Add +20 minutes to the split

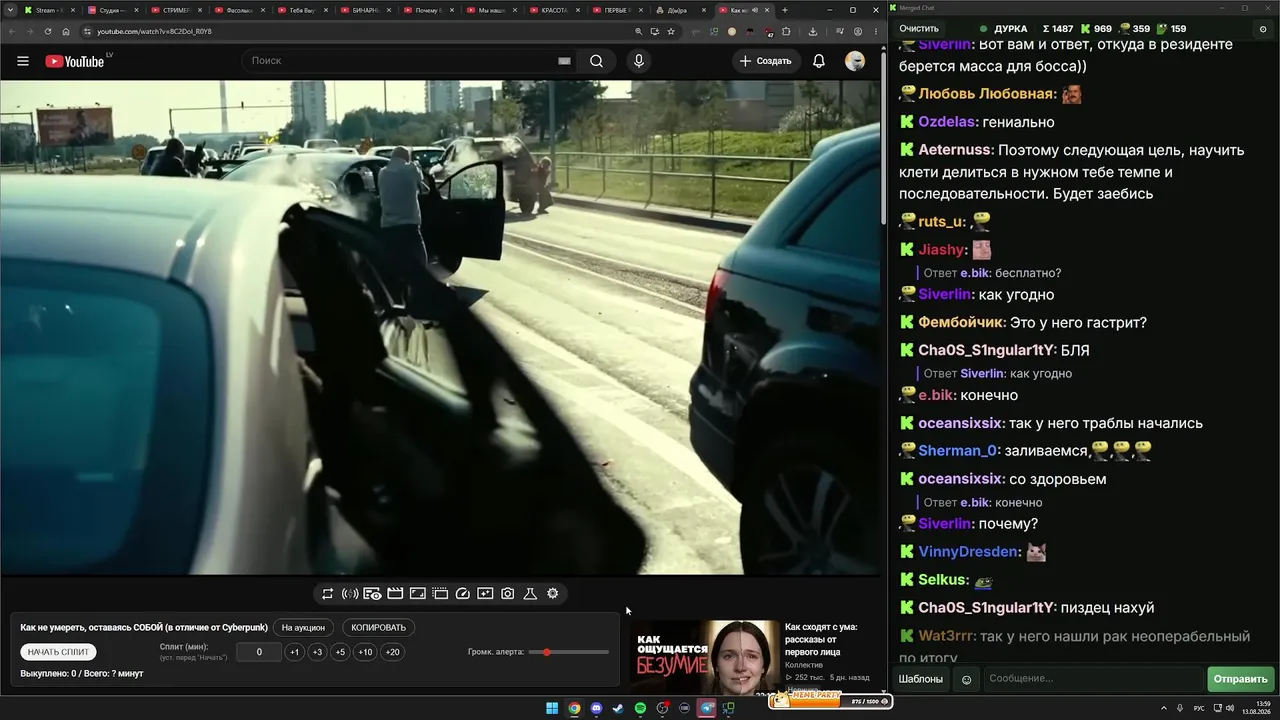pos(392,652)
